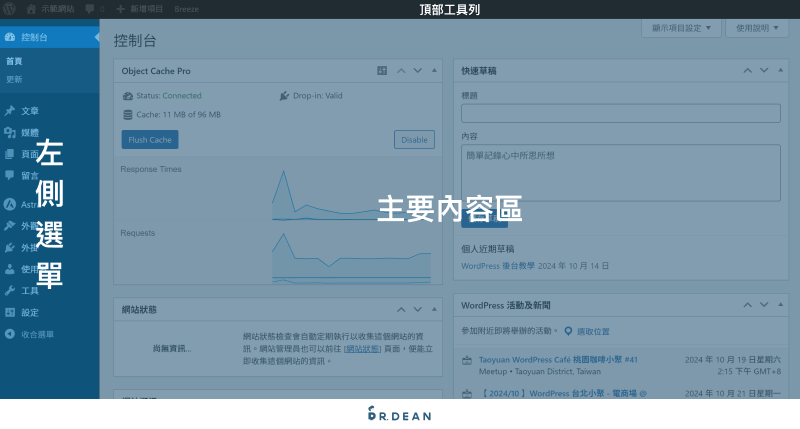The width and height of the screenshot is (800, 429).
Task: Click the Requests chart
Action: [352, 258]
